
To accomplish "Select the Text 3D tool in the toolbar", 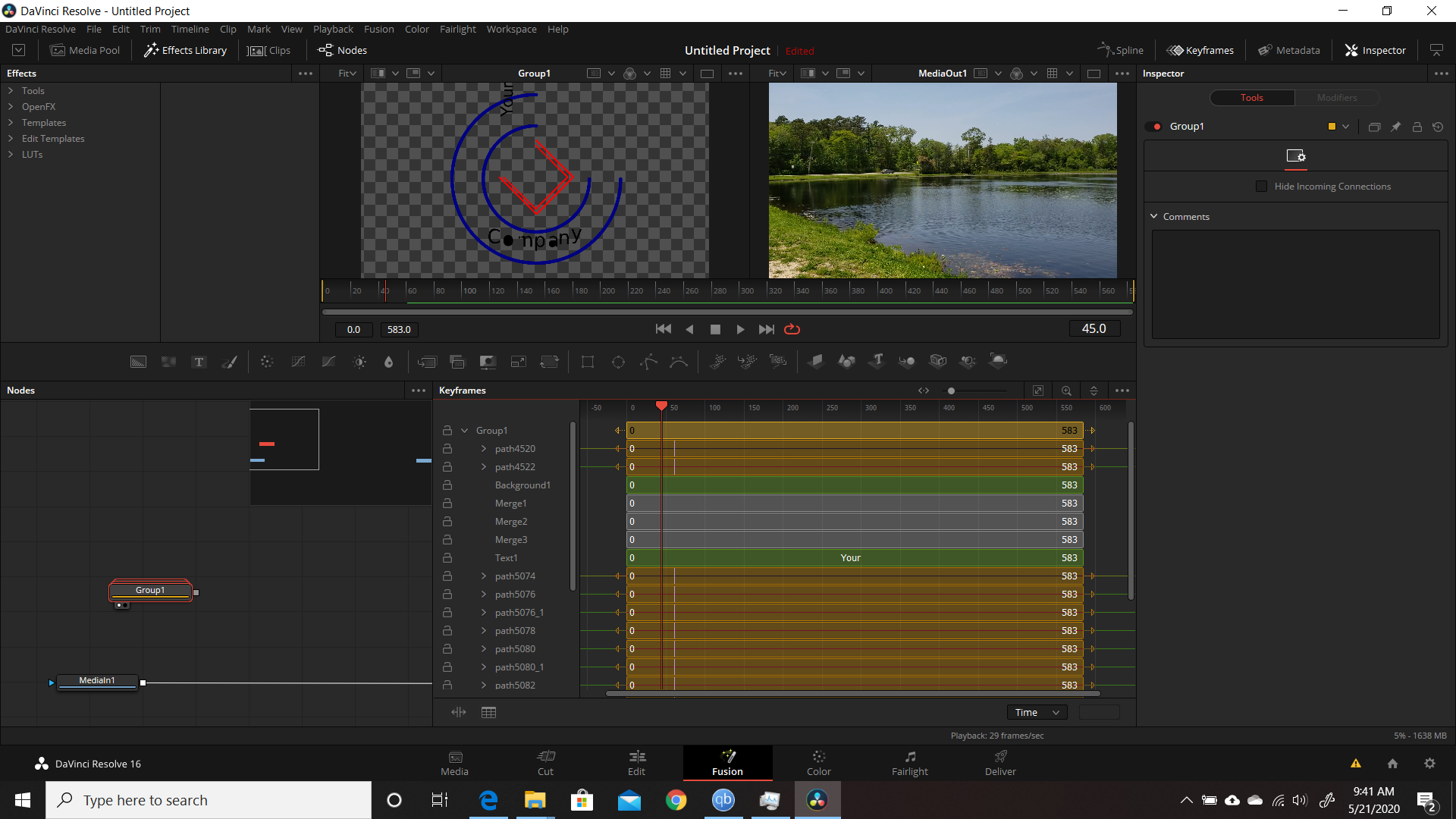I will [x=877, y=361].
